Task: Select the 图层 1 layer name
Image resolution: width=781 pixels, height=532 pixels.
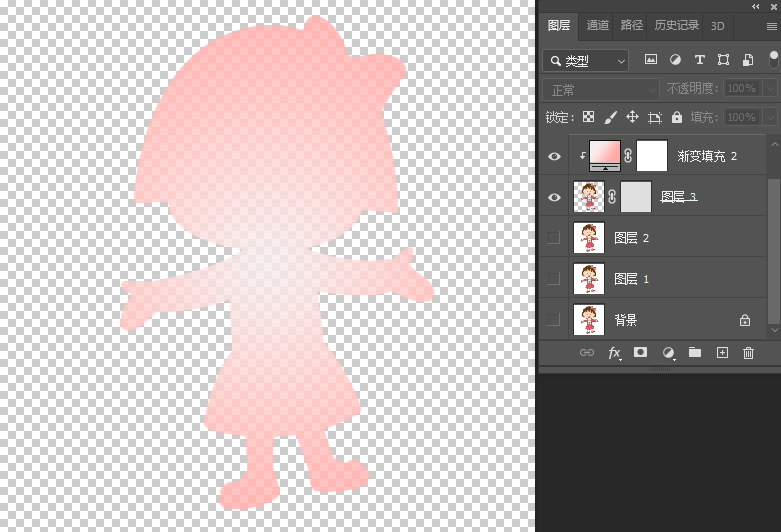Action: pyautogui.click(x=632, y=279)
